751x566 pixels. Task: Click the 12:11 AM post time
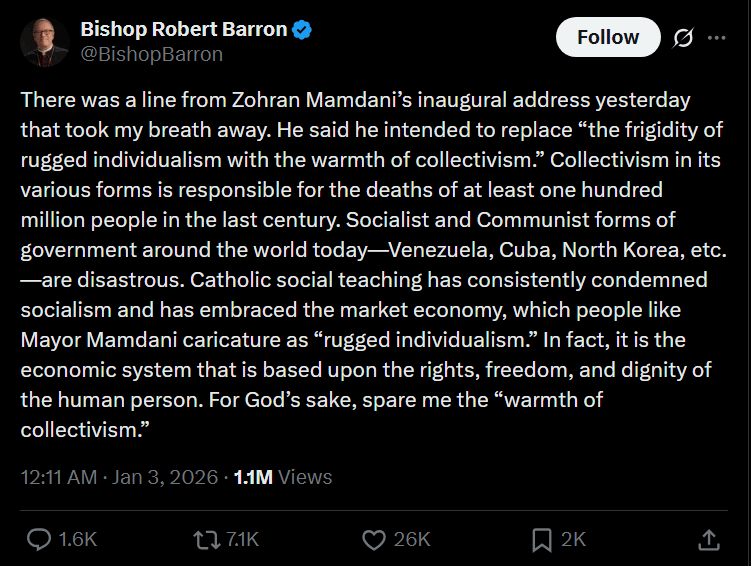coord(58,477)
